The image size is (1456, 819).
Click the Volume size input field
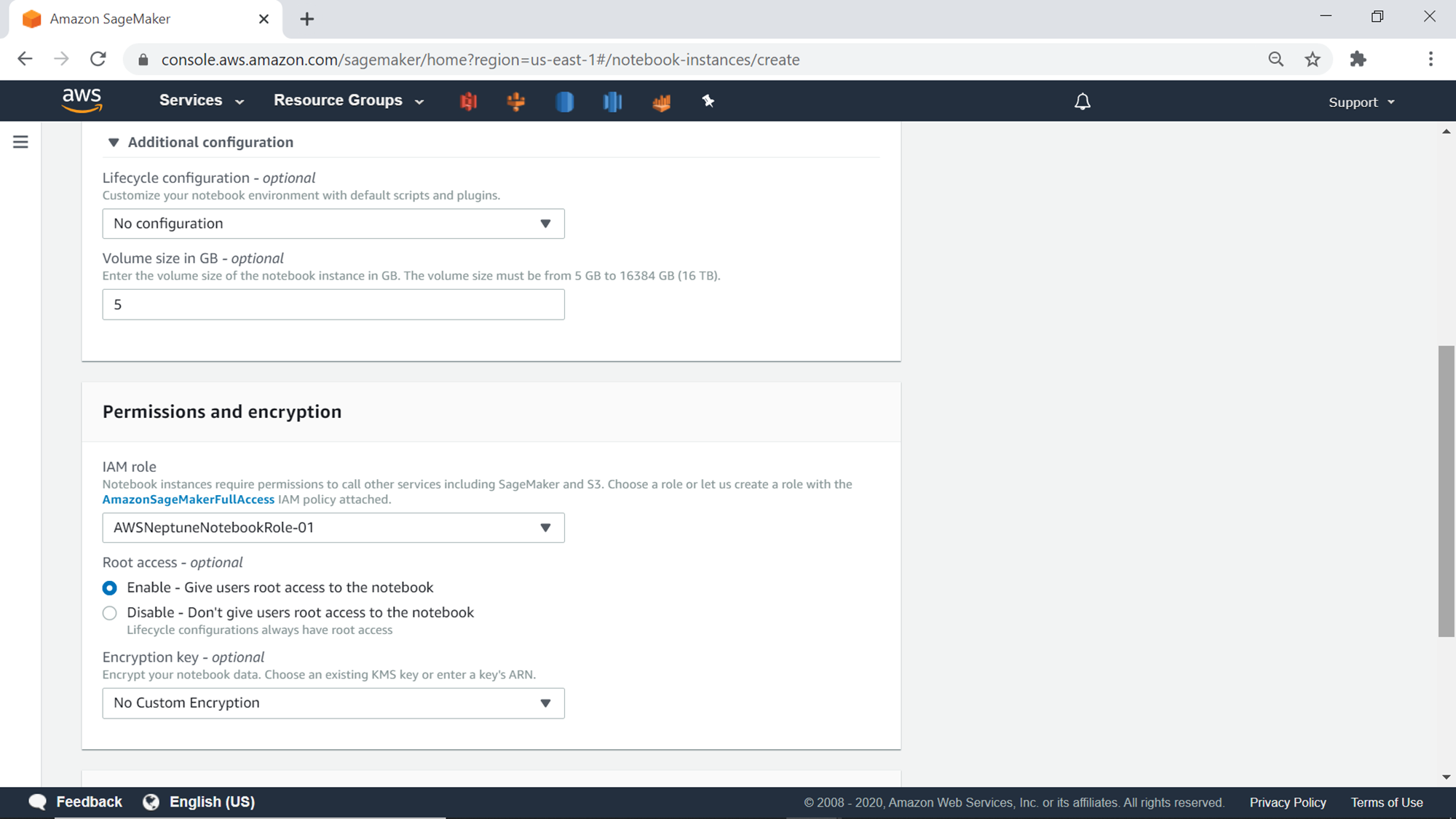(333, 304)
